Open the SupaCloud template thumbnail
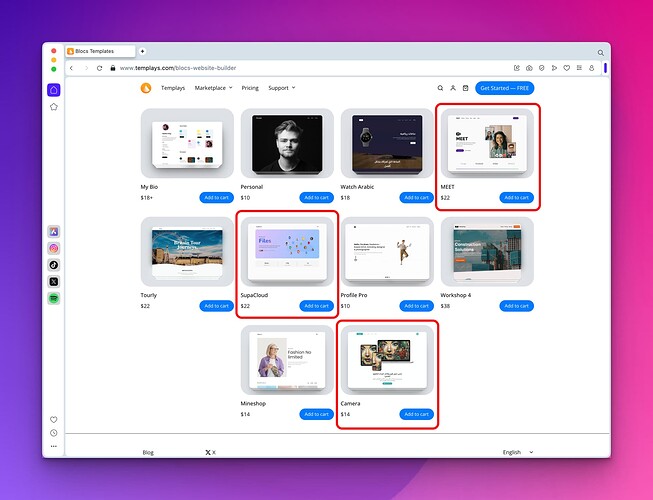Screen dimensions: 653x500 coord(287,252)
